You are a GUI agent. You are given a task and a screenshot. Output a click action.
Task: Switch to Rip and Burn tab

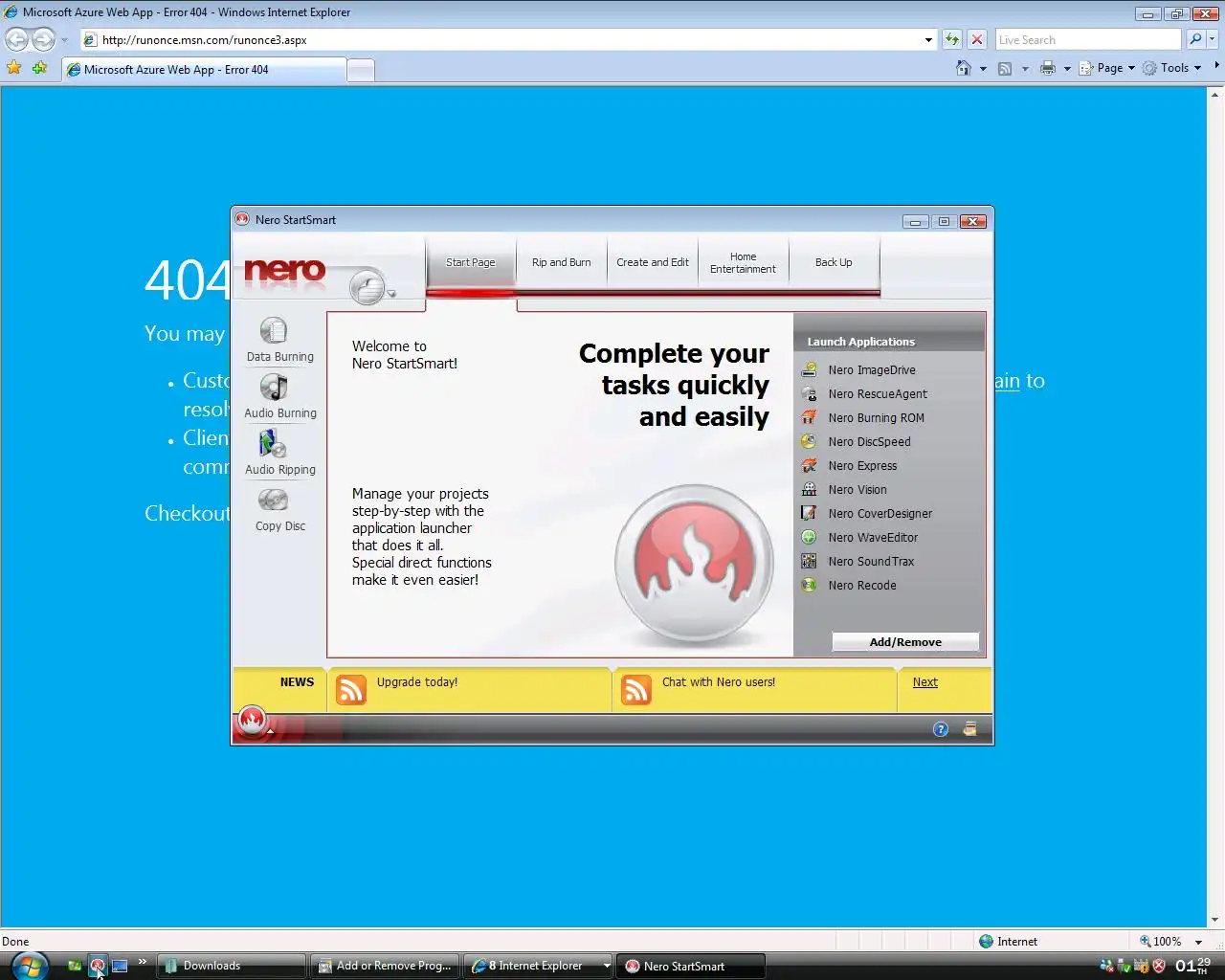coord(562,262)
